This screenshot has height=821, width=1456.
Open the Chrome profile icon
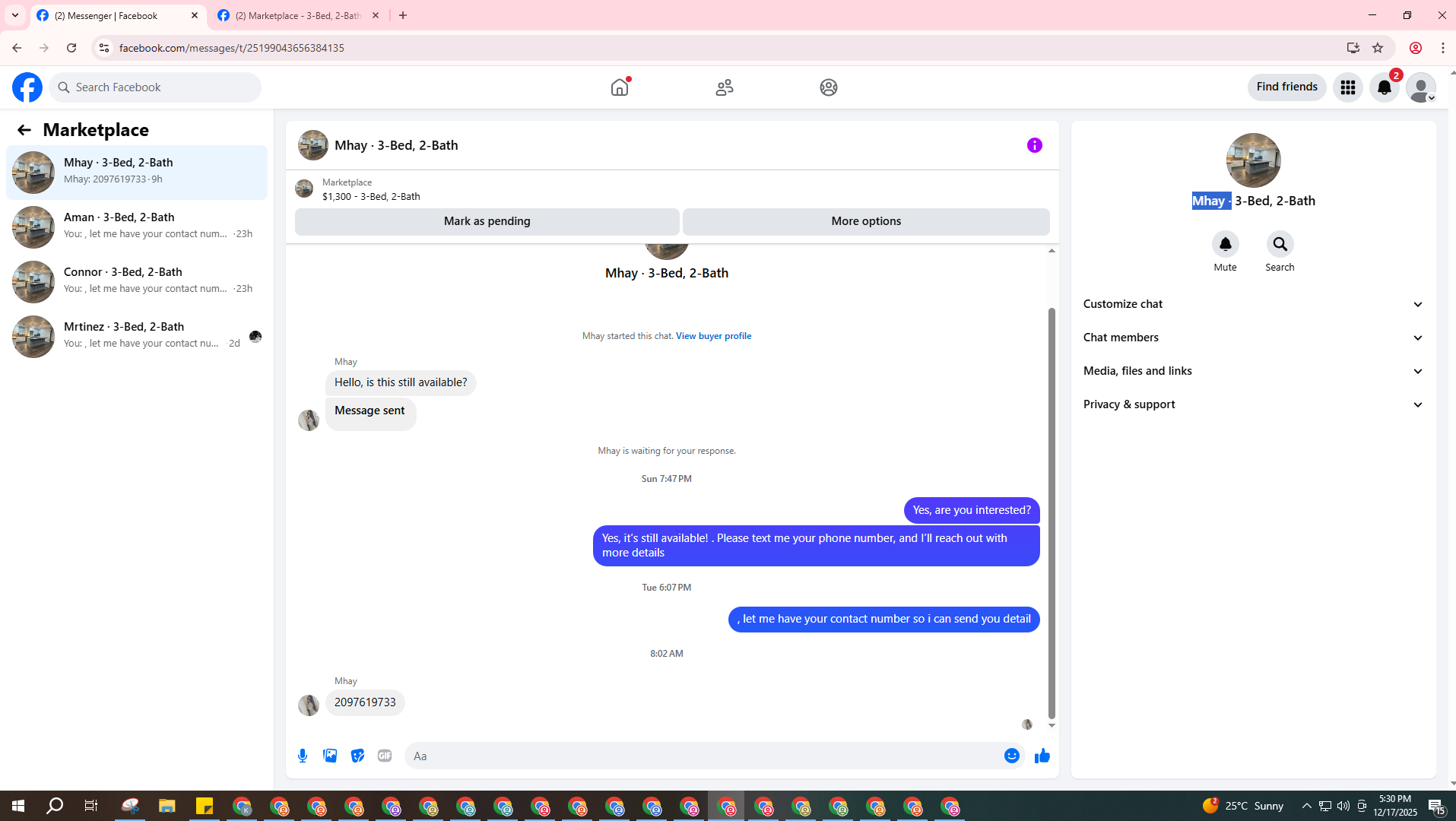[1415, 48]
